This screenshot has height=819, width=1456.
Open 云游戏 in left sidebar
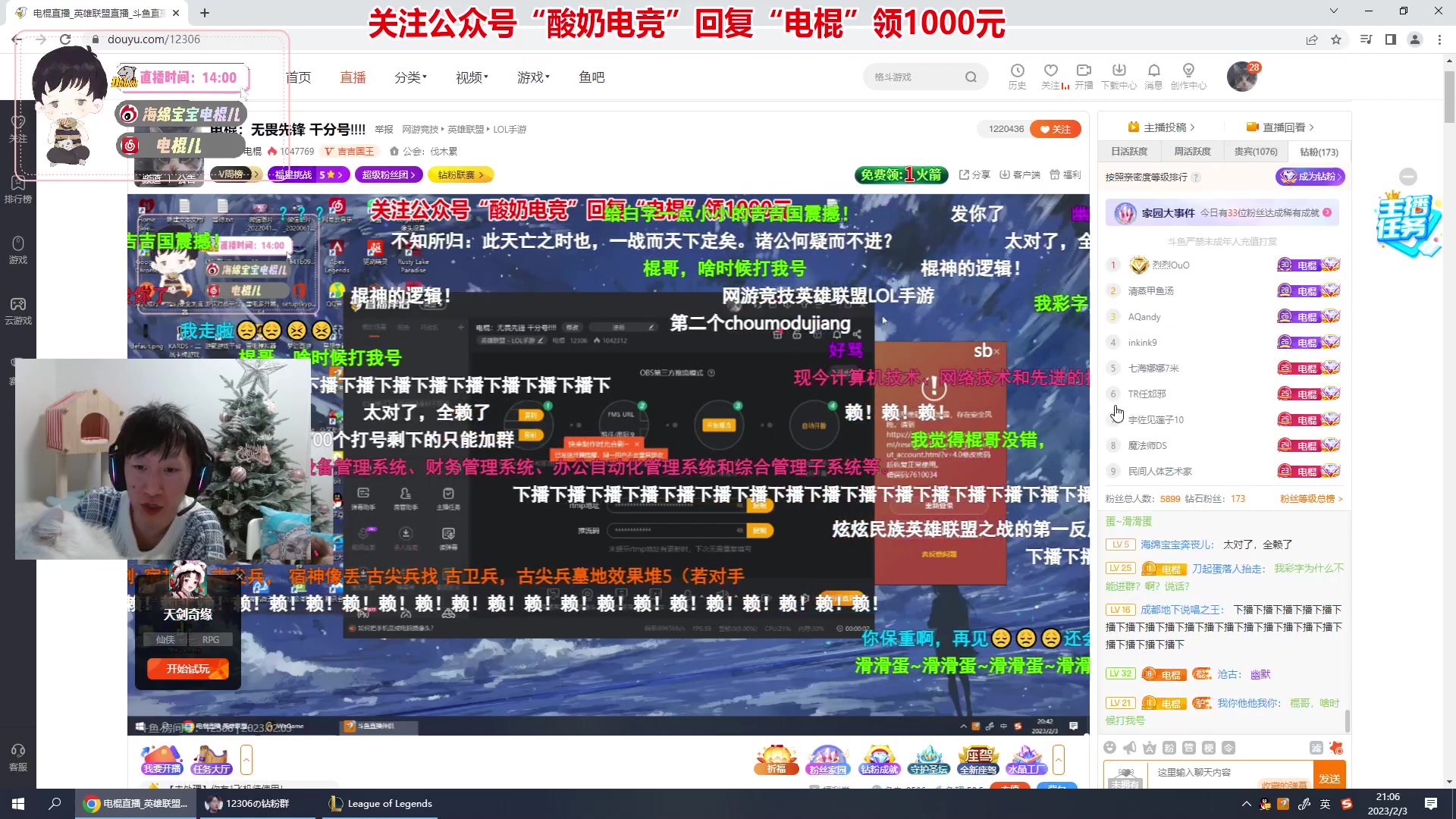(x=18, y=311)
